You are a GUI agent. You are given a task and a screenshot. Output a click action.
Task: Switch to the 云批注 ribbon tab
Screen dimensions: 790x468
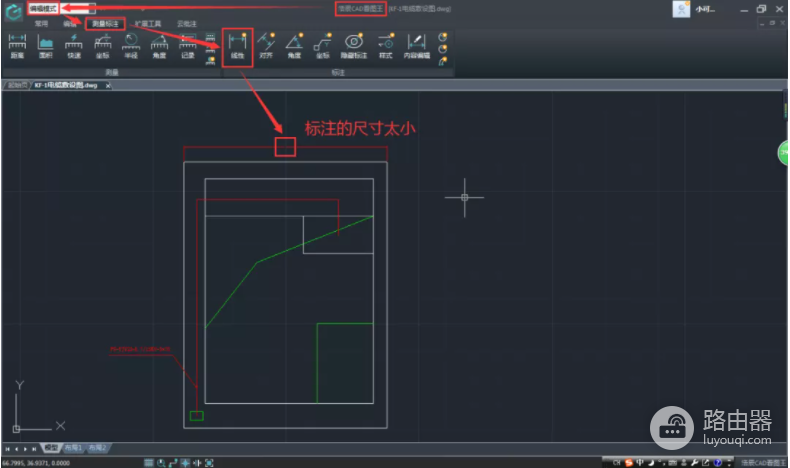coord(186,24)
